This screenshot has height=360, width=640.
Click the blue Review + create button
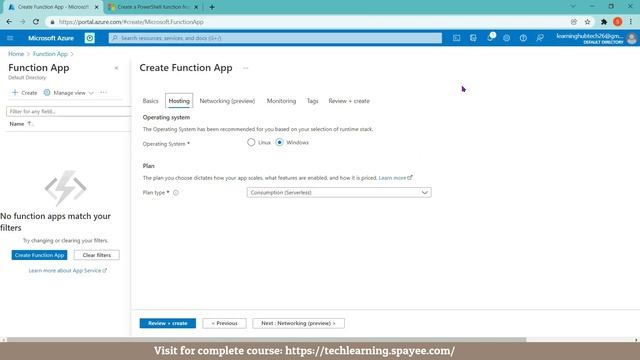point(168,323)
